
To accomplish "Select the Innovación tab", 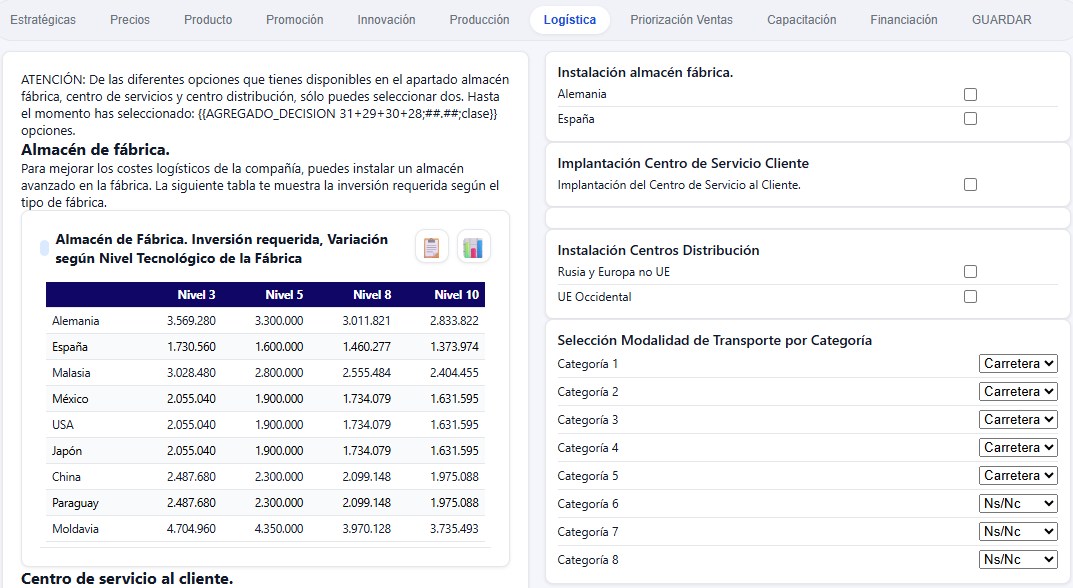I will pos(386,20).
